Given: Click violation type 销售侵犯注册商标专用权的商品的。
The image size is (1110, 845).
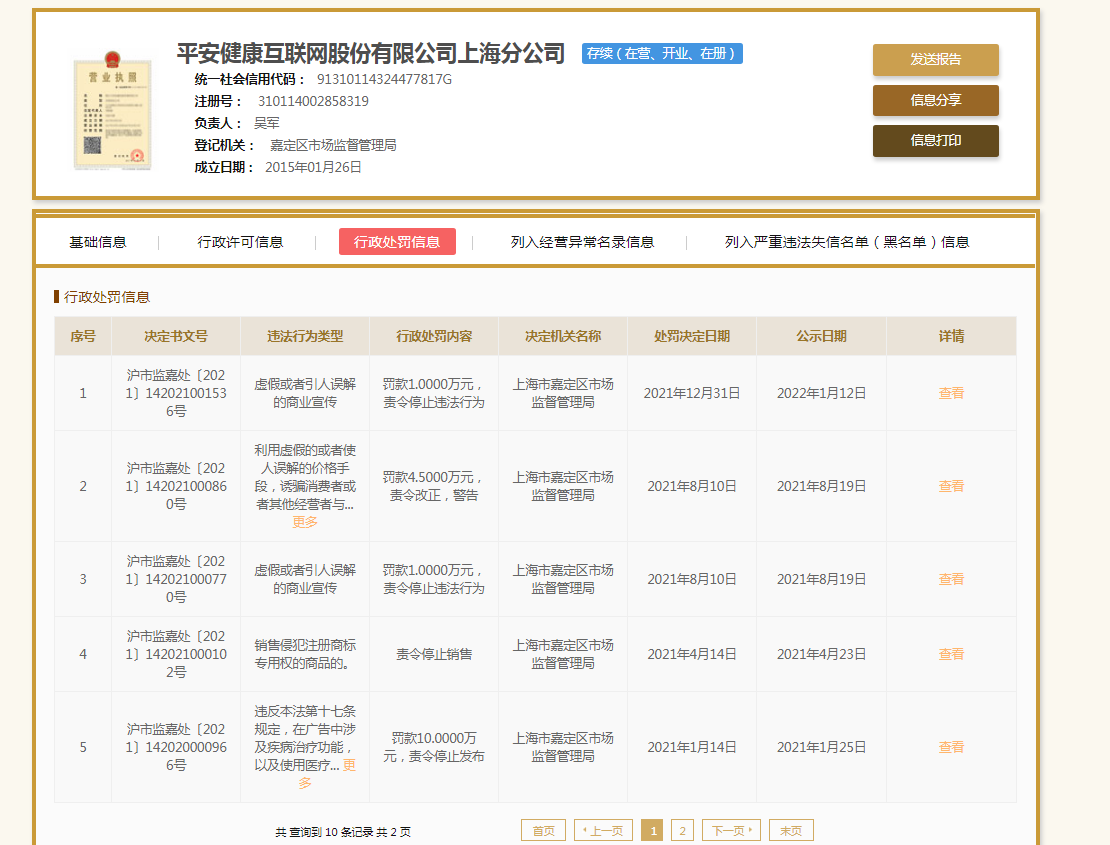Looking at the screenshot, I should click(x=305, y=654).
